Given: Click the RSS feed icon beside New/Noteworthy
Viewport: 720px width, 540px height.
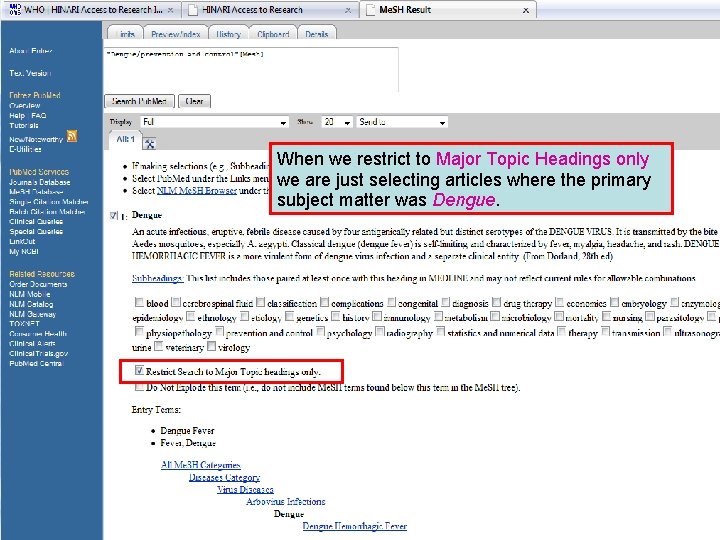Looking at the screenshot, I should (72, 136).
